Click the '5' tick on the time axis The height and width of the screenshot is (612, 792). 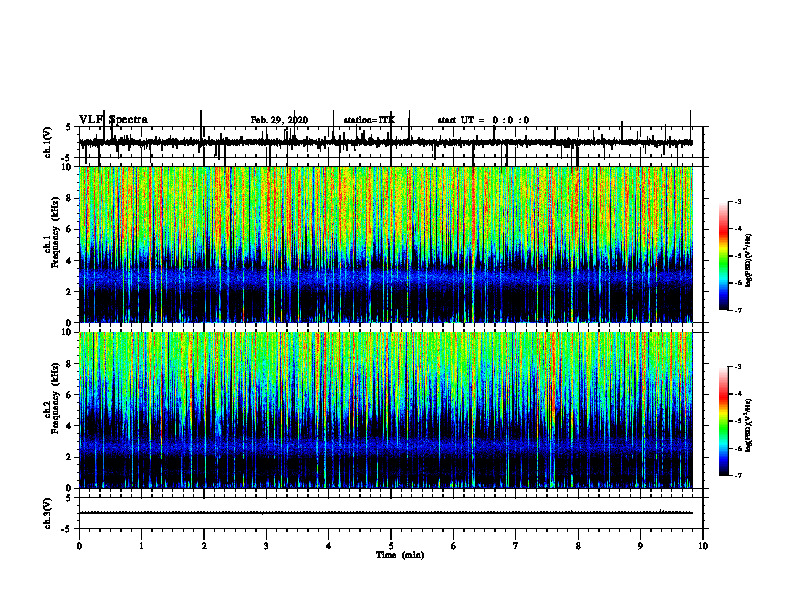(391, 546)
